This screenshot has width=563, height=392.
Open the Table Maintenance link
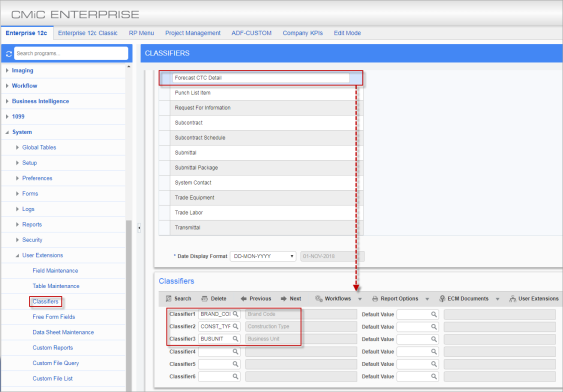pos(56,286)
